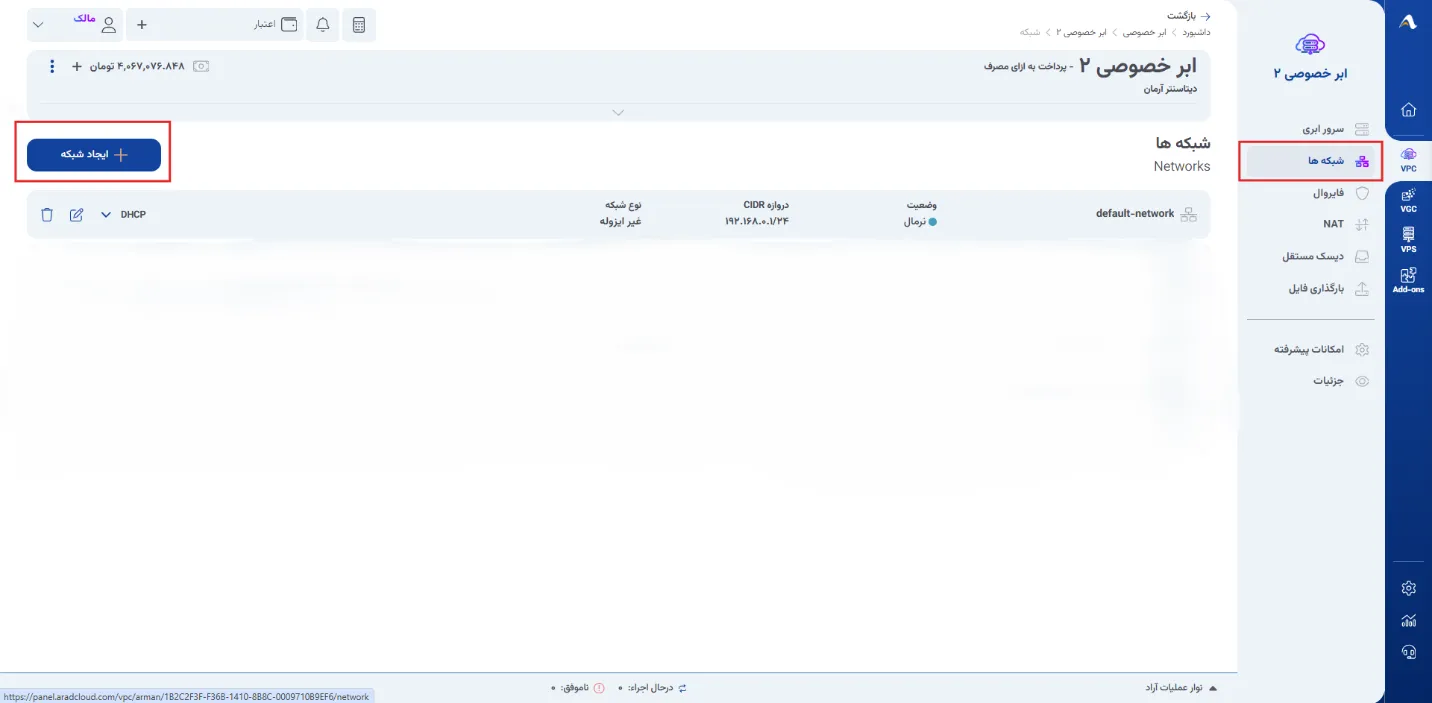This screenshot has height=703, width=1432.
Task: Go back with the بازگشت link
Action: coord(1190,16)
